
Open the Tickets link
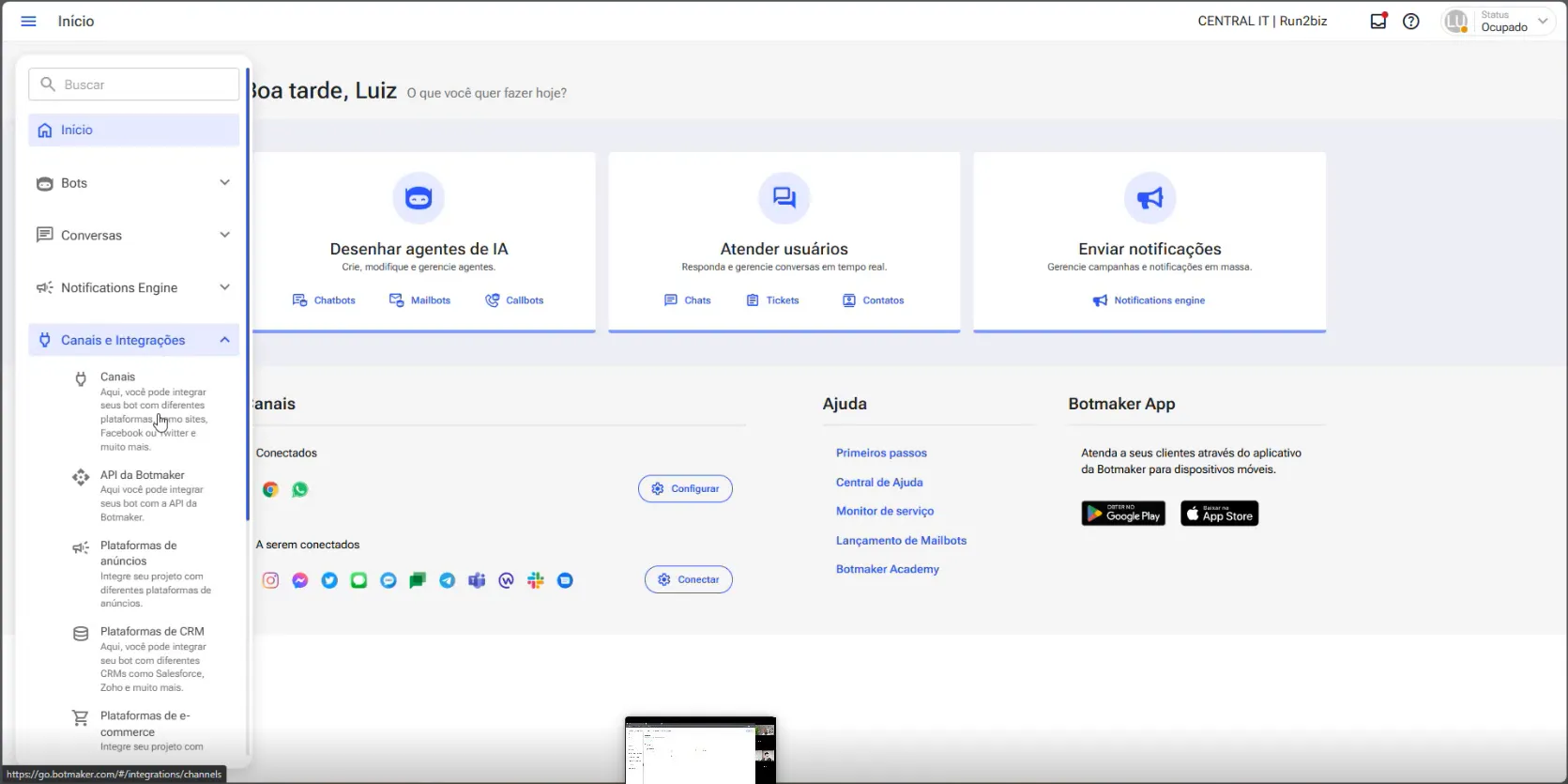[x=773, y=300]
